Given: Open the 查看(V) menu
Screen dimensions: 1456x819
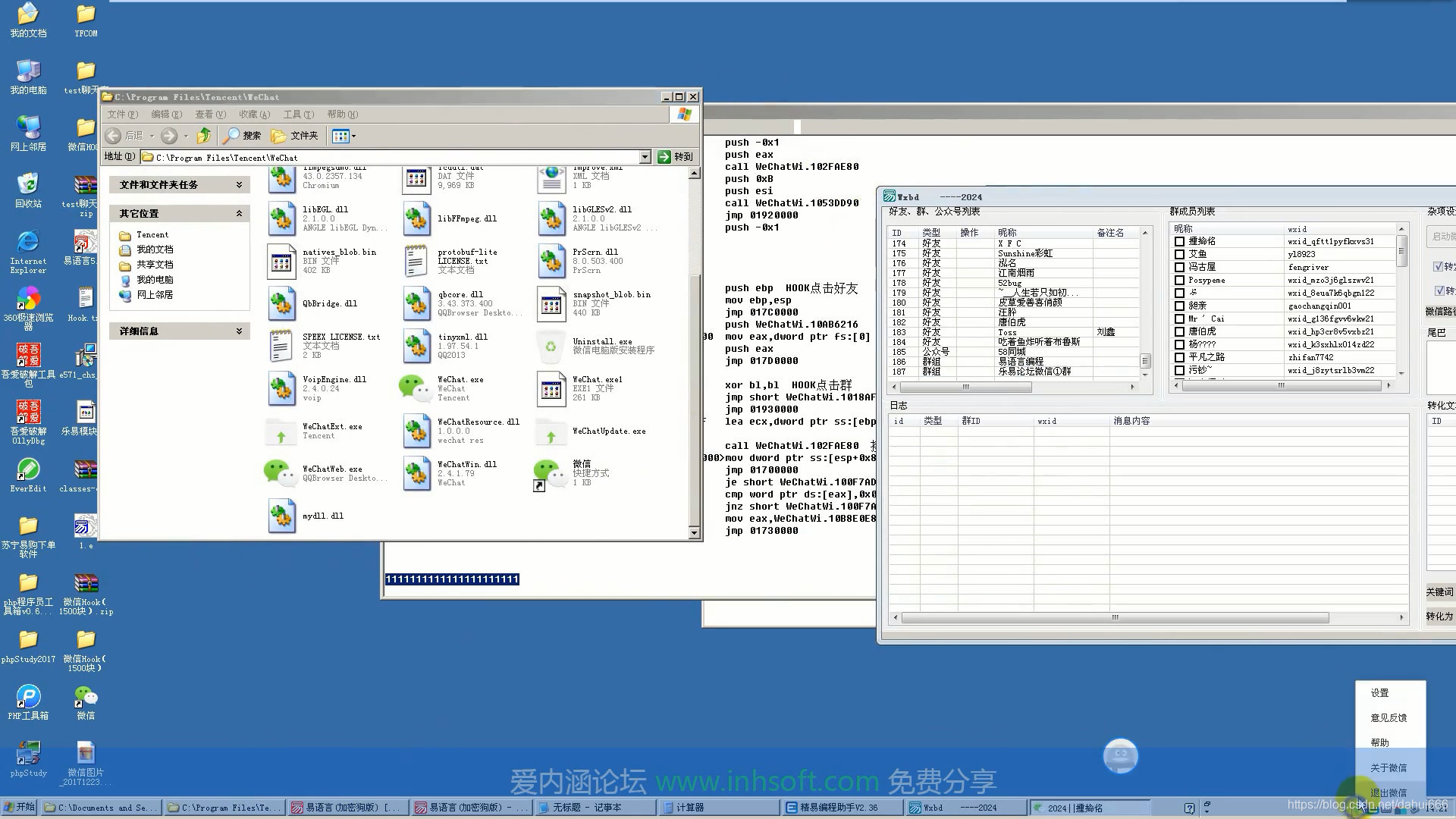Looking at the screenshot, I should 210,115.
